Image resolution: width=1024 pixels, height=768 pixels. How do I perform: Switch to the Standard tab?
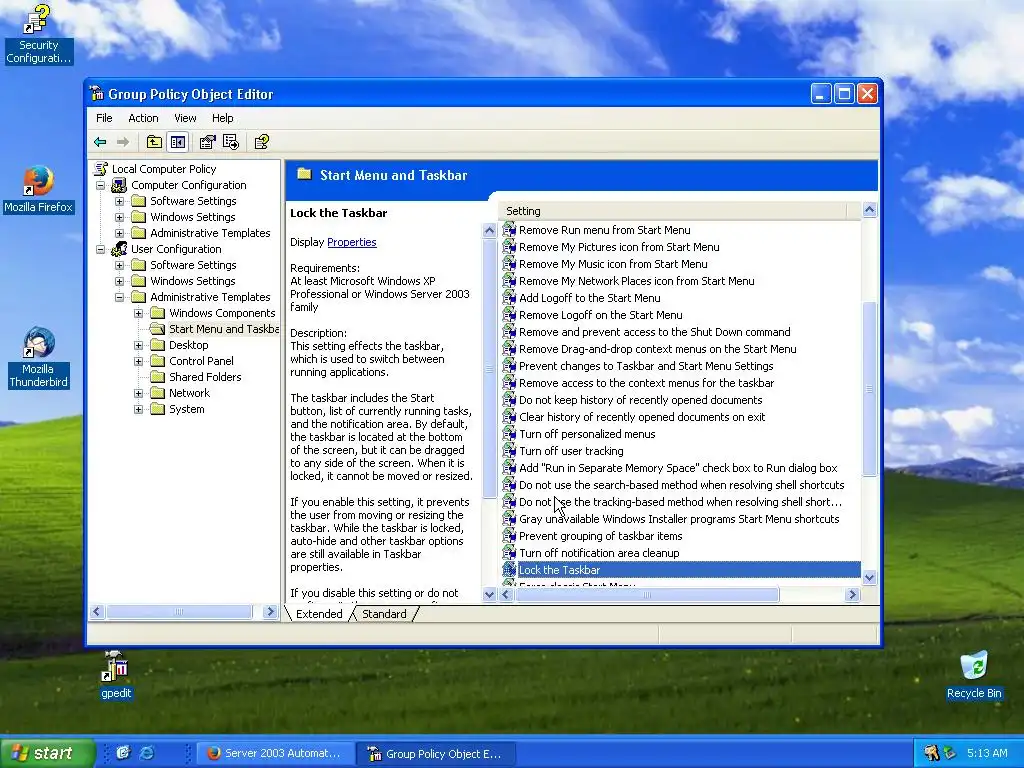pos(384,614)
